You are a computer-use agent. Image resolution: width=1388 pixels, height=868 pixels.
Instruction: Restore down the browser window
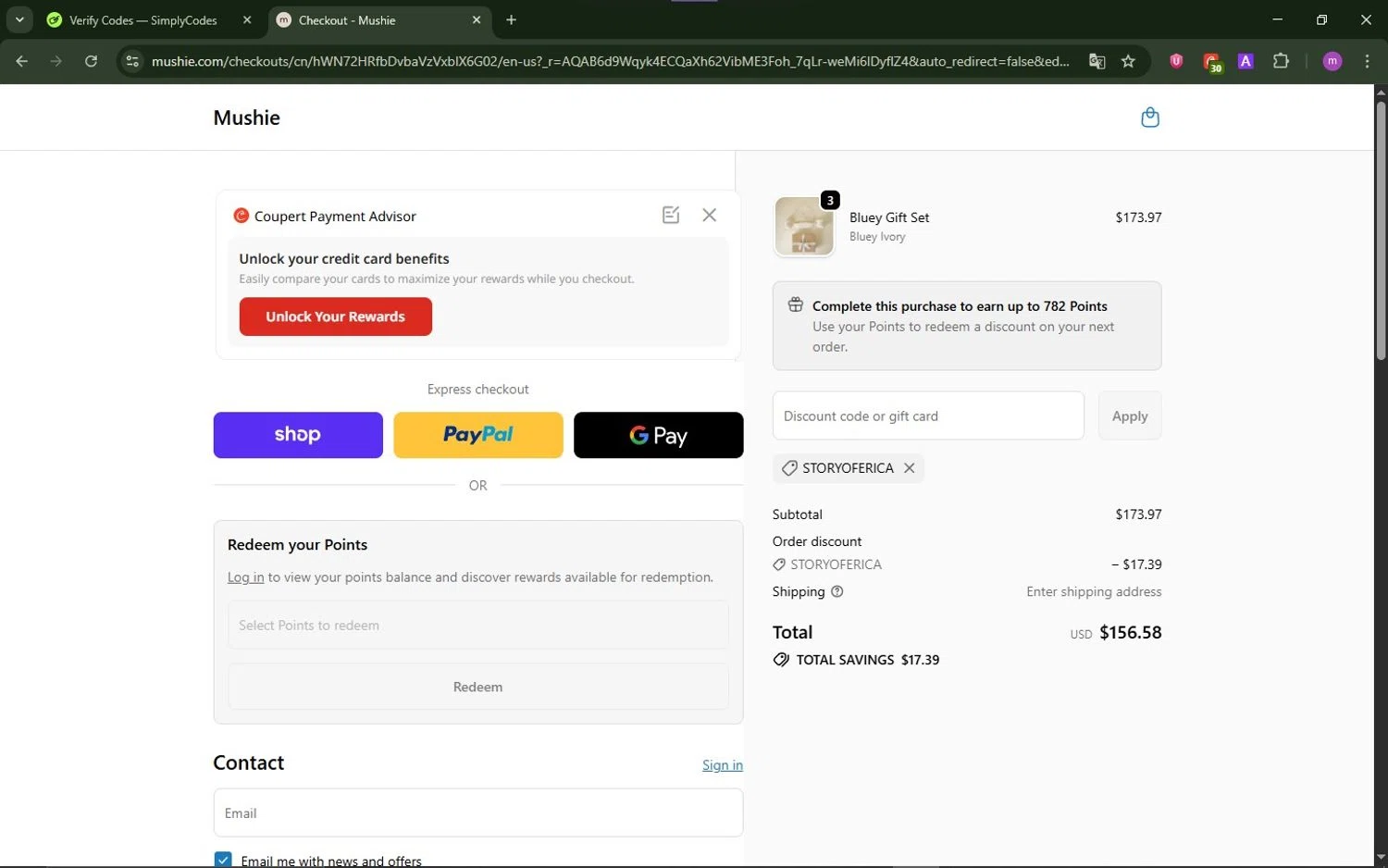pos(1321,19)
